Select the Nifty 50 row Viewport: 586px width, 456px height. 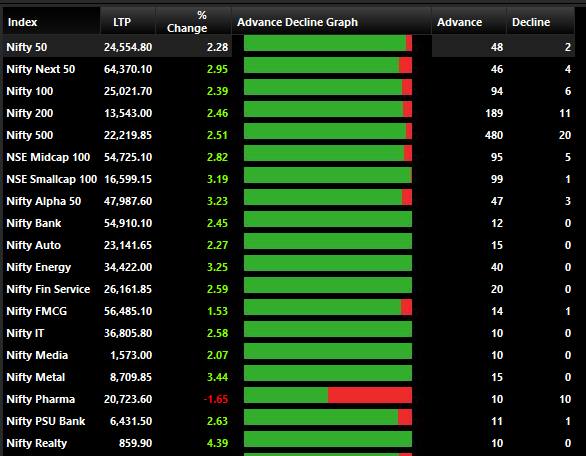289,47
